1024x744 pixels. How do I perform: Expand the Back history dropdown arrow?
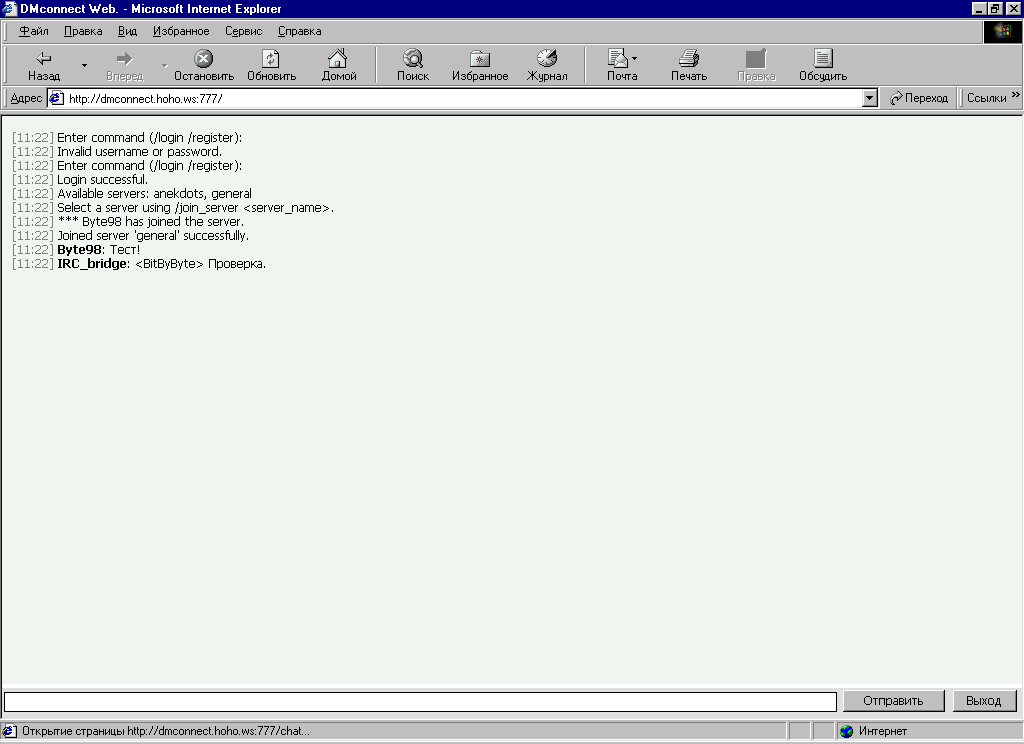tap(84, 66)
